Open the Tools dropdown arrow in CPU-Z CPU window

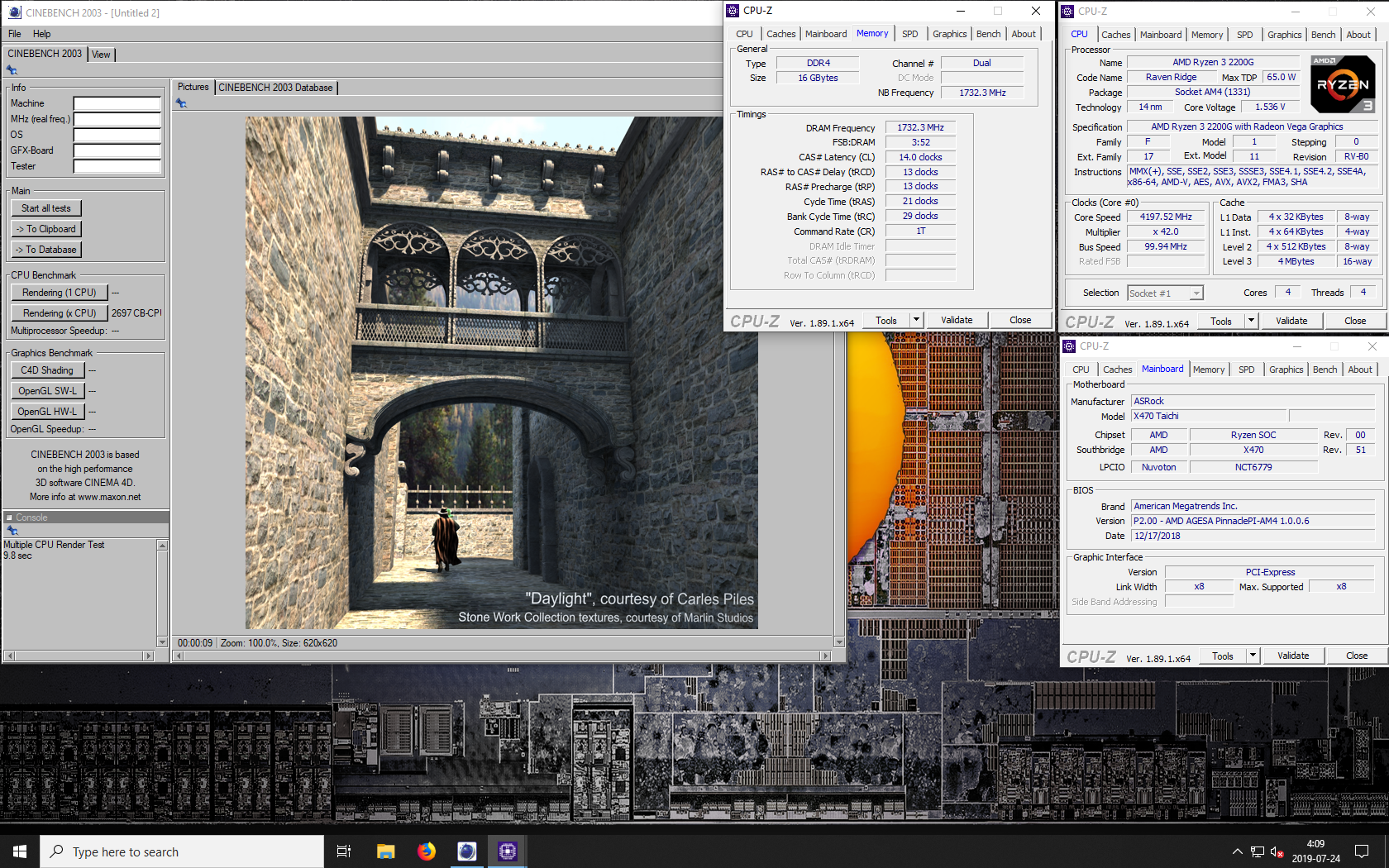[x=1251, y=321]
